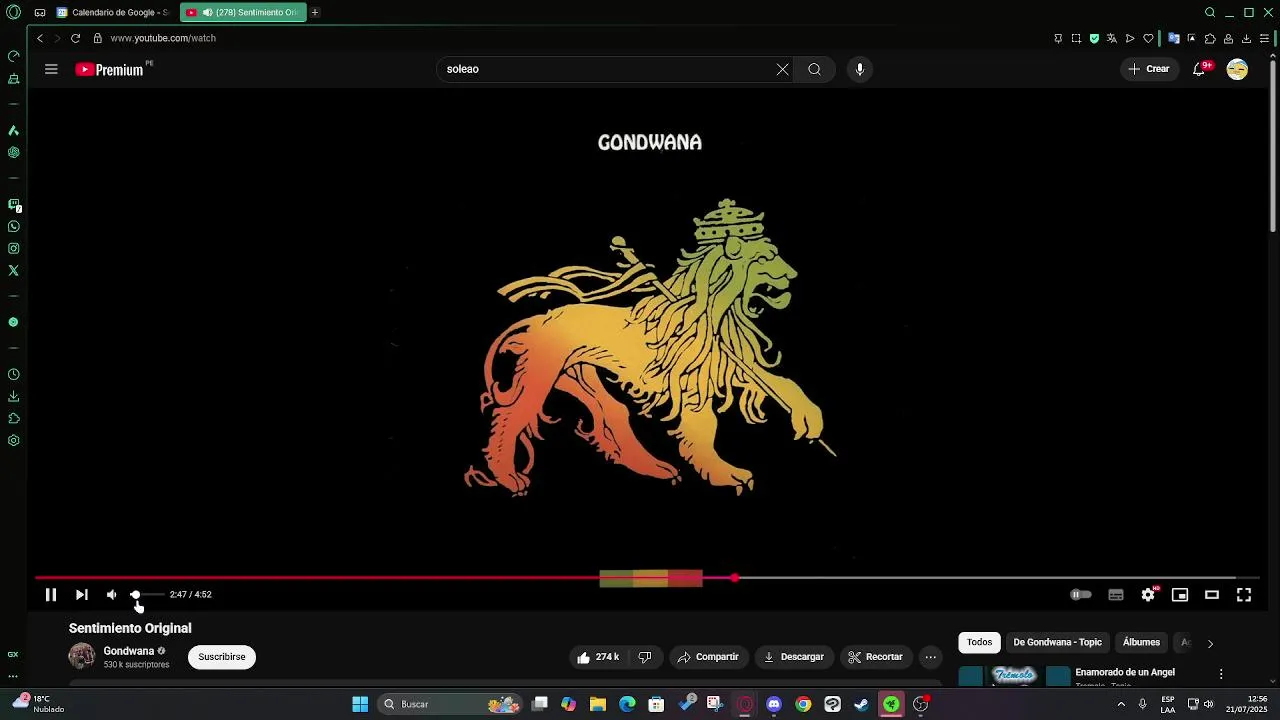The image size is (1280, 720).
Task: Open 'Enamorado de un Angel' video options
Action: coord(1221,674)
